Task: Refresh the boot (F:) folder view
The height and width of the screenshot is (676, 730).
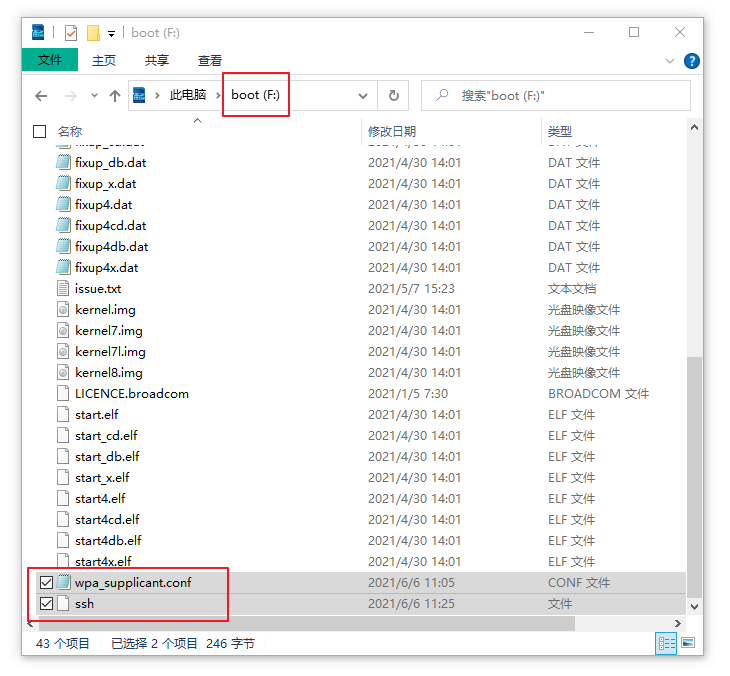Action: tap(394, 96)
